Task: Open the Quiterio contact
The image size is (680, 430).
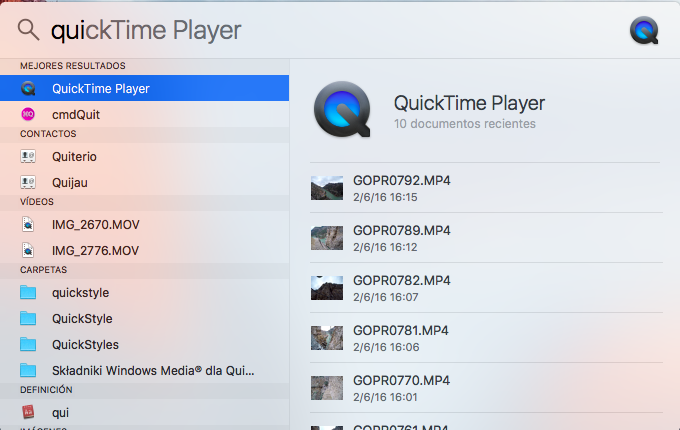Action: pyautogui.click(x=144, y=156)
